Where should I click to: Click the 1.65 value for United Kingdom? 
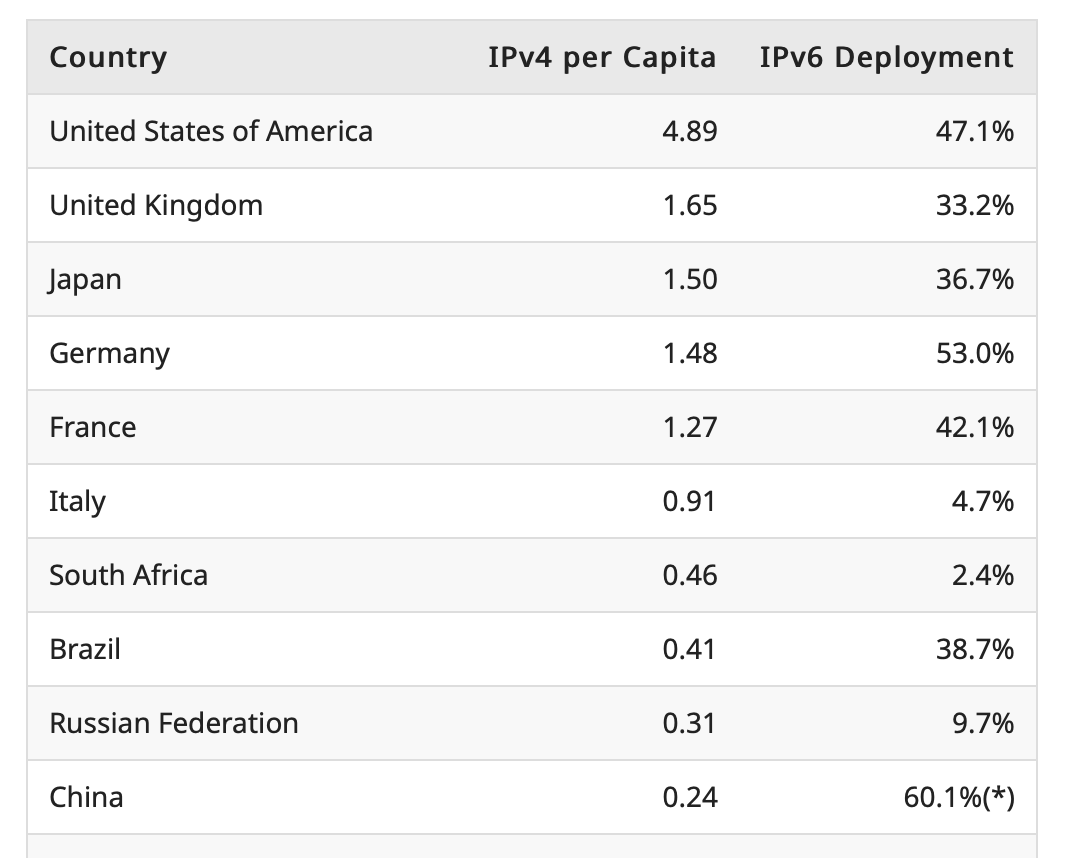tap(690, 205)
